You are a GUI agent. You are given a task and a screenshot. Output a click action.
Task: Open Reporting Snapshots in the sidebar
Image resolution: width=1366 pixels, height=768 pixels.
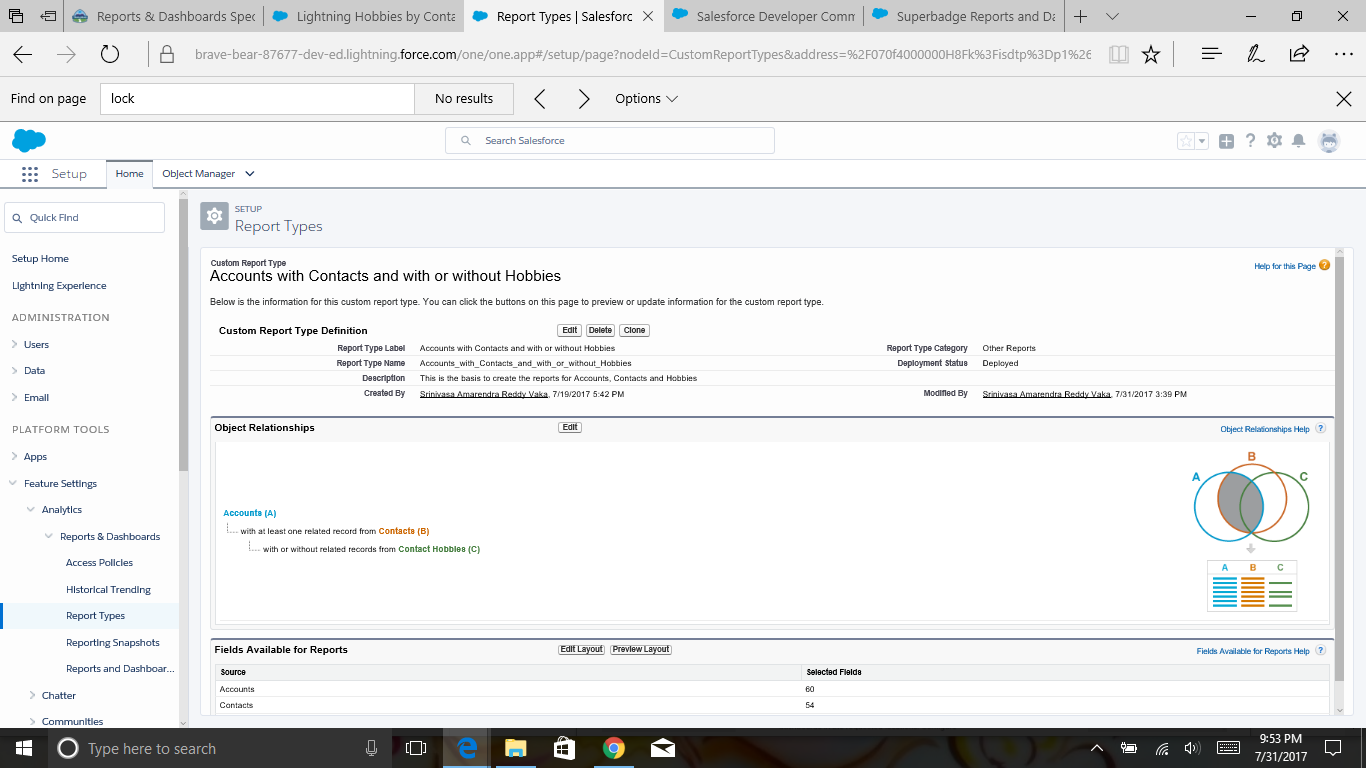(113, 643)
